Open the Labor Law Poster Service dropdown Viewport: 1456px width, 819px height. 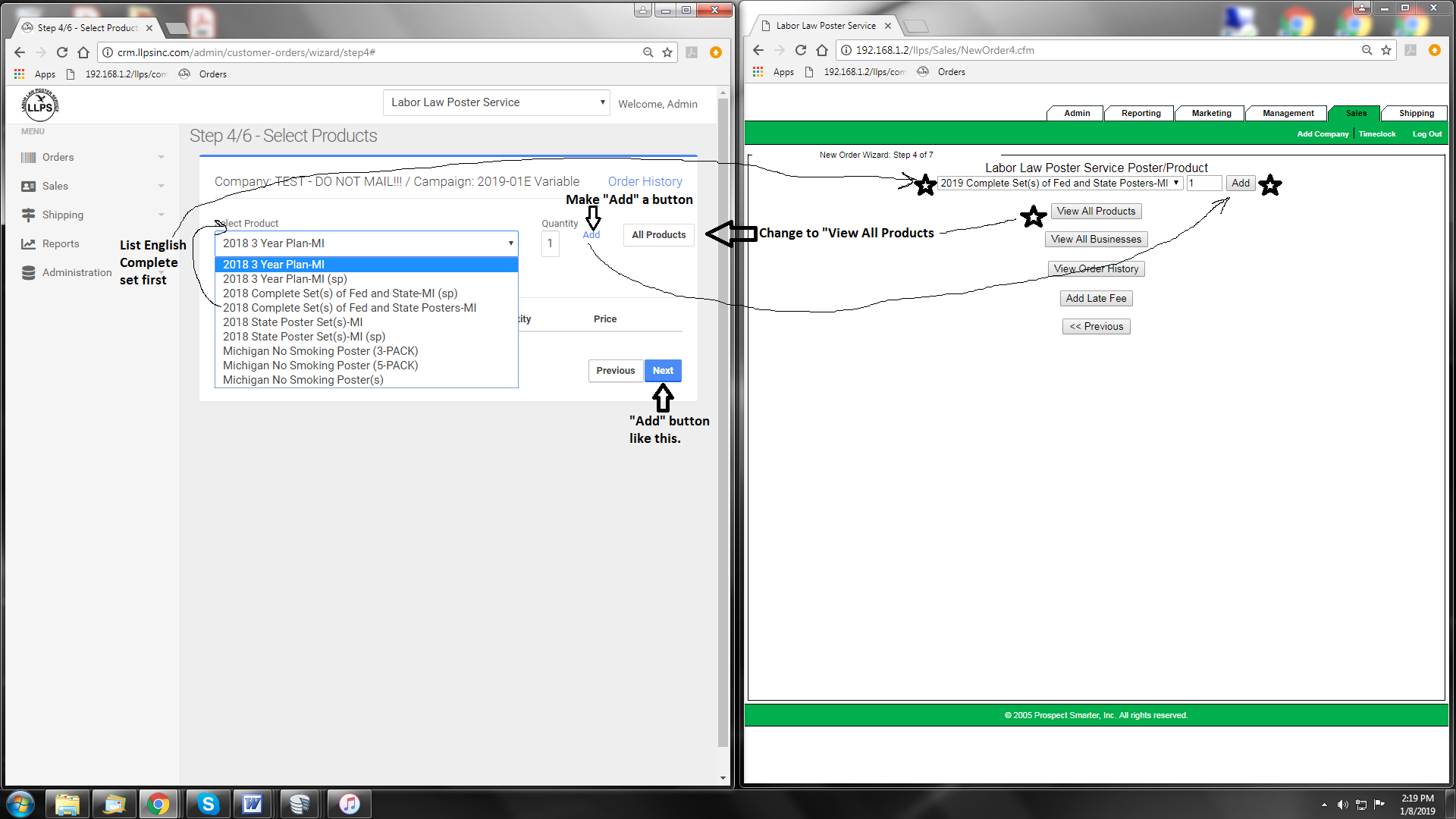point(497,102)
